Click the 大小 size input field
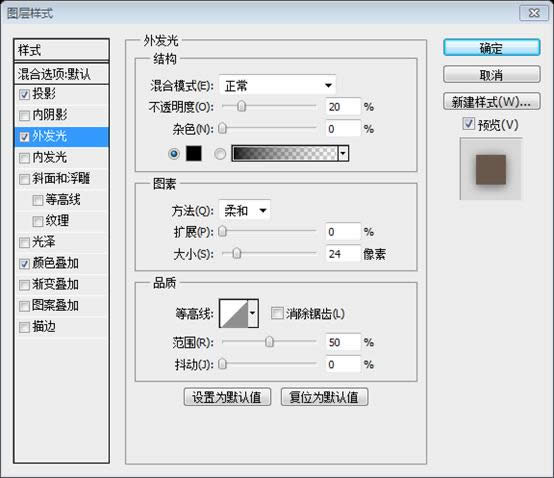 click(343, 254)
